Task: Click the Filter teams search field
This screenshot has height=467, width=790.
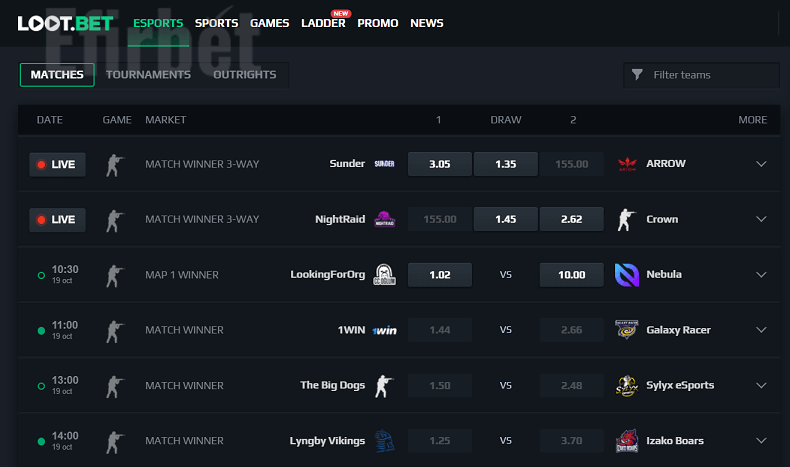Action: coord(709,75)
